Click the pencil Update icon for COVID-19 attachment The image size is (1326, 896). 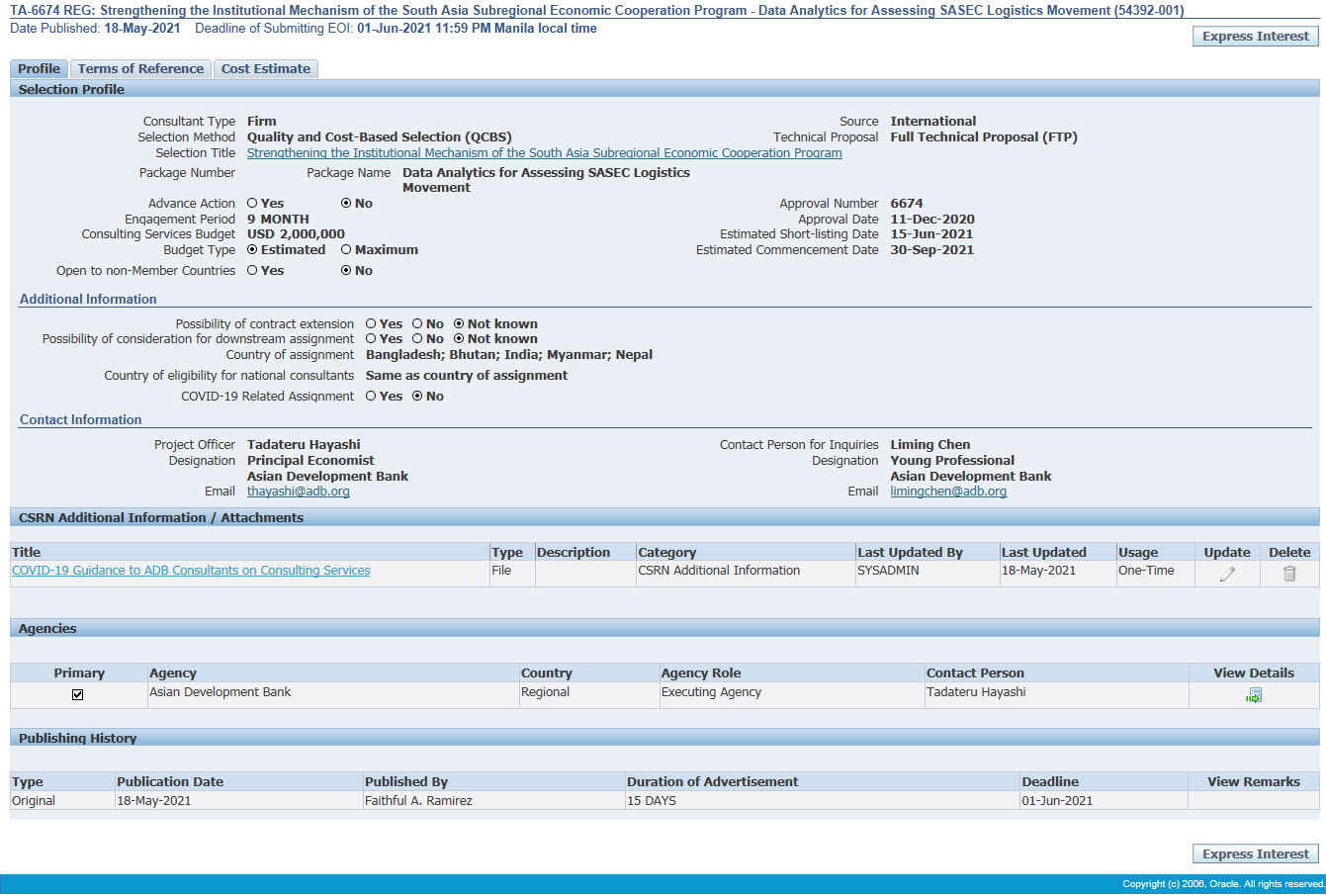click(x=1227, y=574)
